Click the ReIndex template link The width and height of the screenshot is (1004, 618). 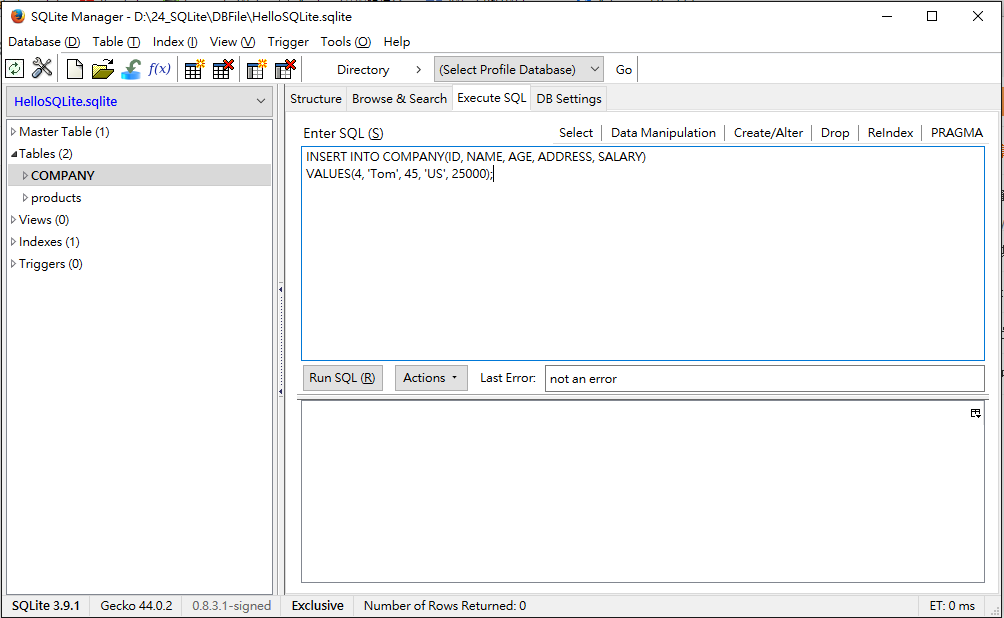pos(890,133)
